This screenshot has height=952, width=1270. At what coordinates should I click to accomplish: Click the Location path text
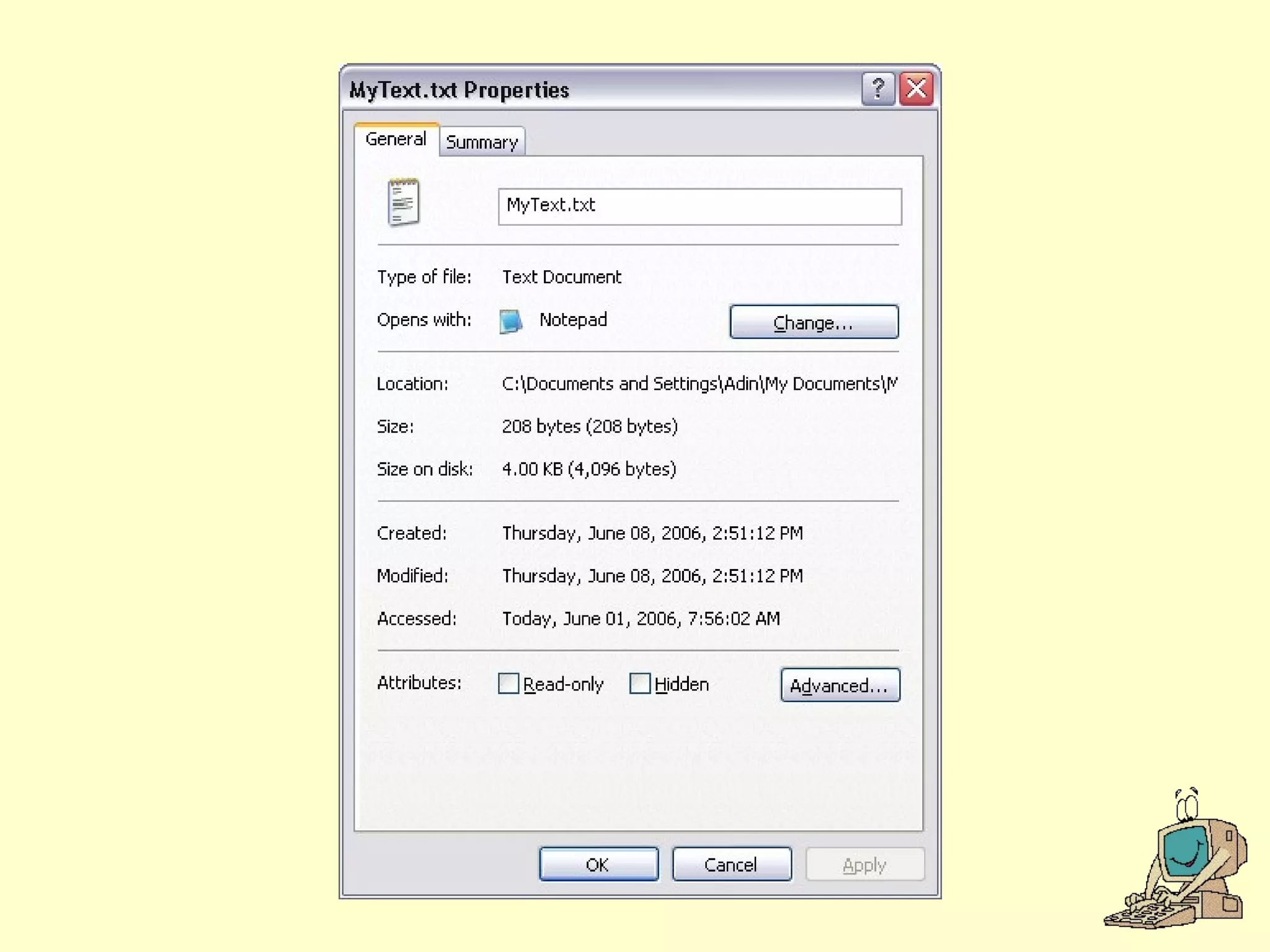coord(699,384)
